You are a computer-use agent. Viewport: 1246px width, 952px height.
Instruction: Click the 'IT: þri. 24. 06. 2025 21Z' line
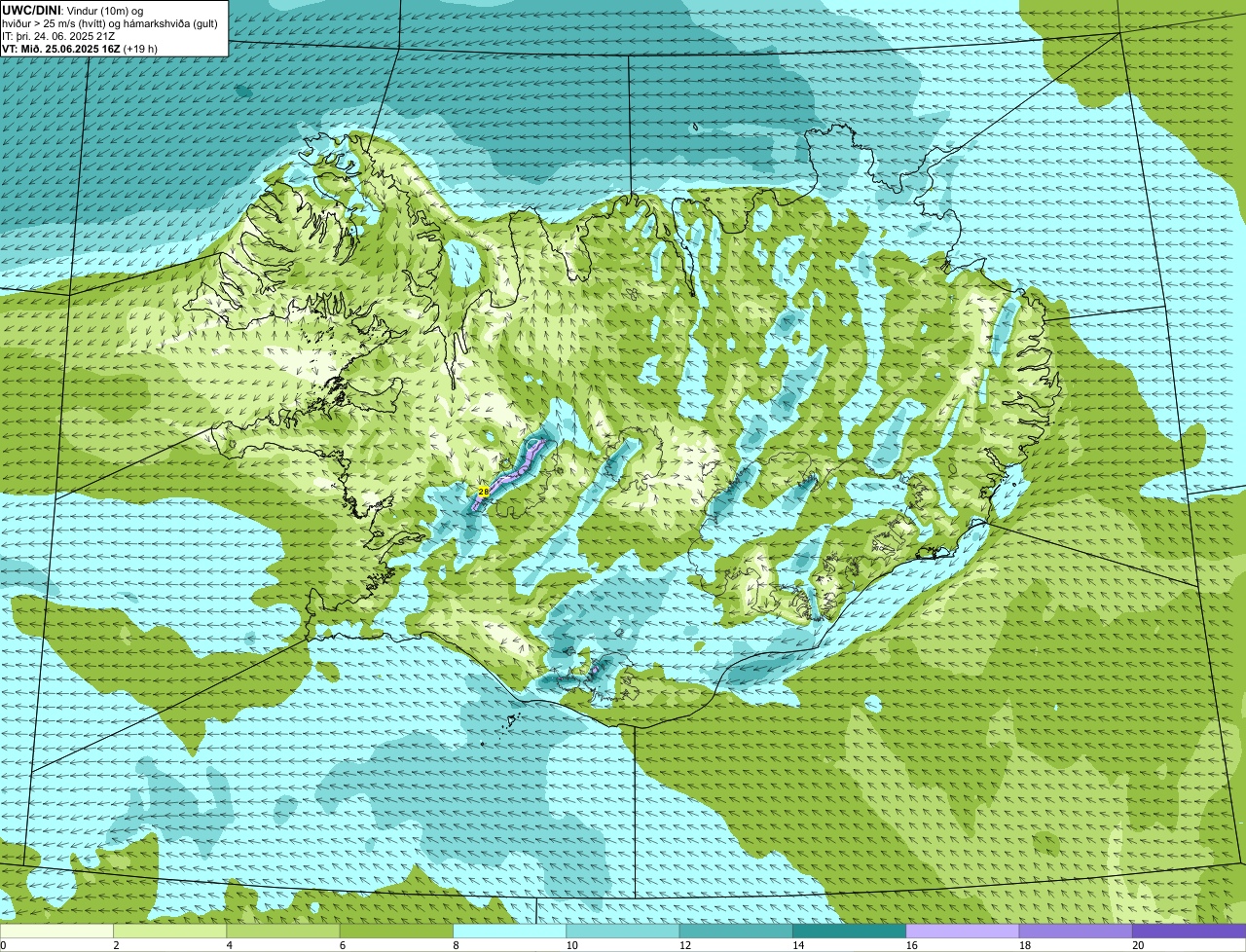[x=58, y=35]
